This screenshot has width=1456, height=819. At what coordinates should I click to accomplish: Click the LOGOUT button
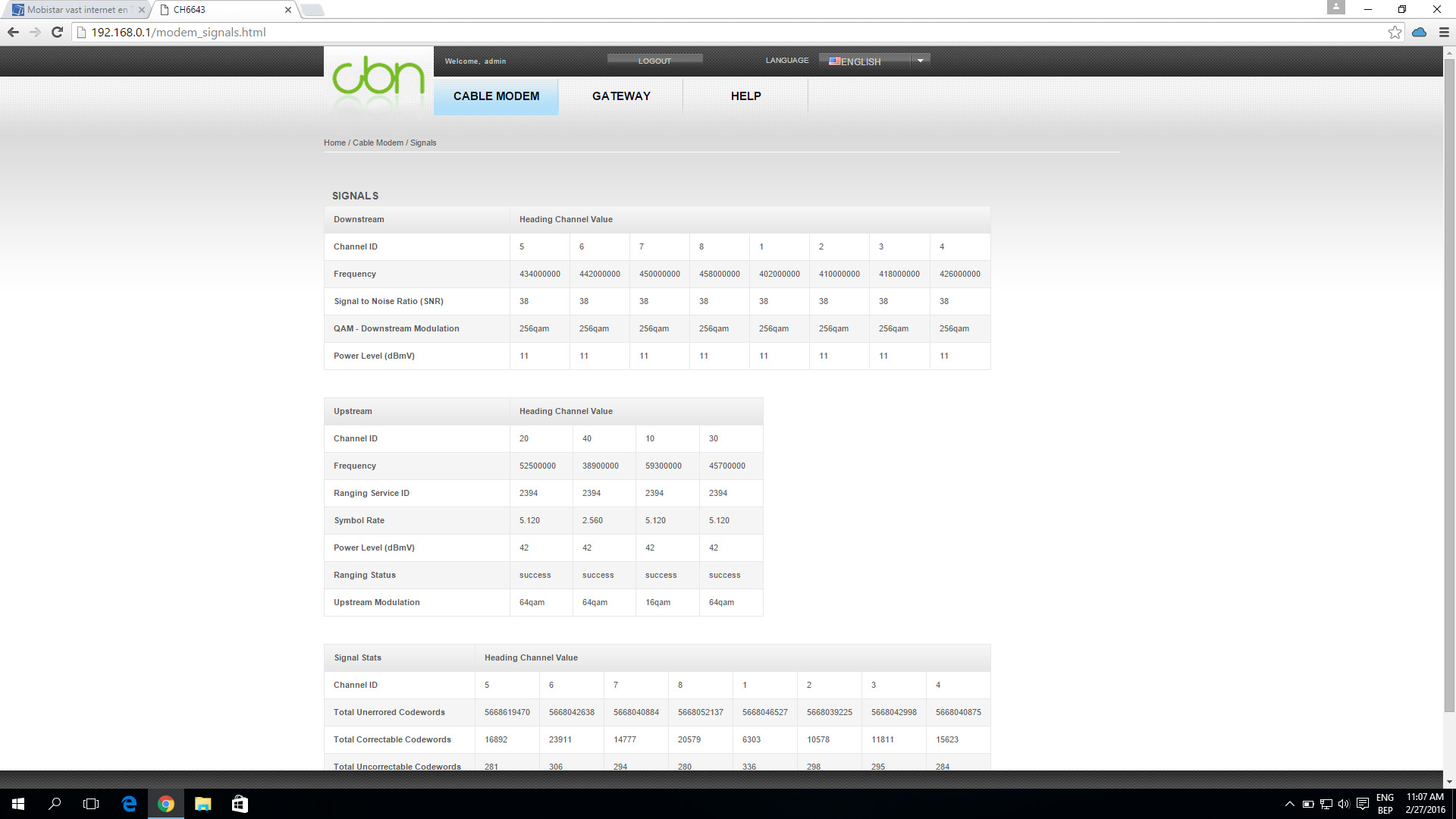tap(654, 61)
